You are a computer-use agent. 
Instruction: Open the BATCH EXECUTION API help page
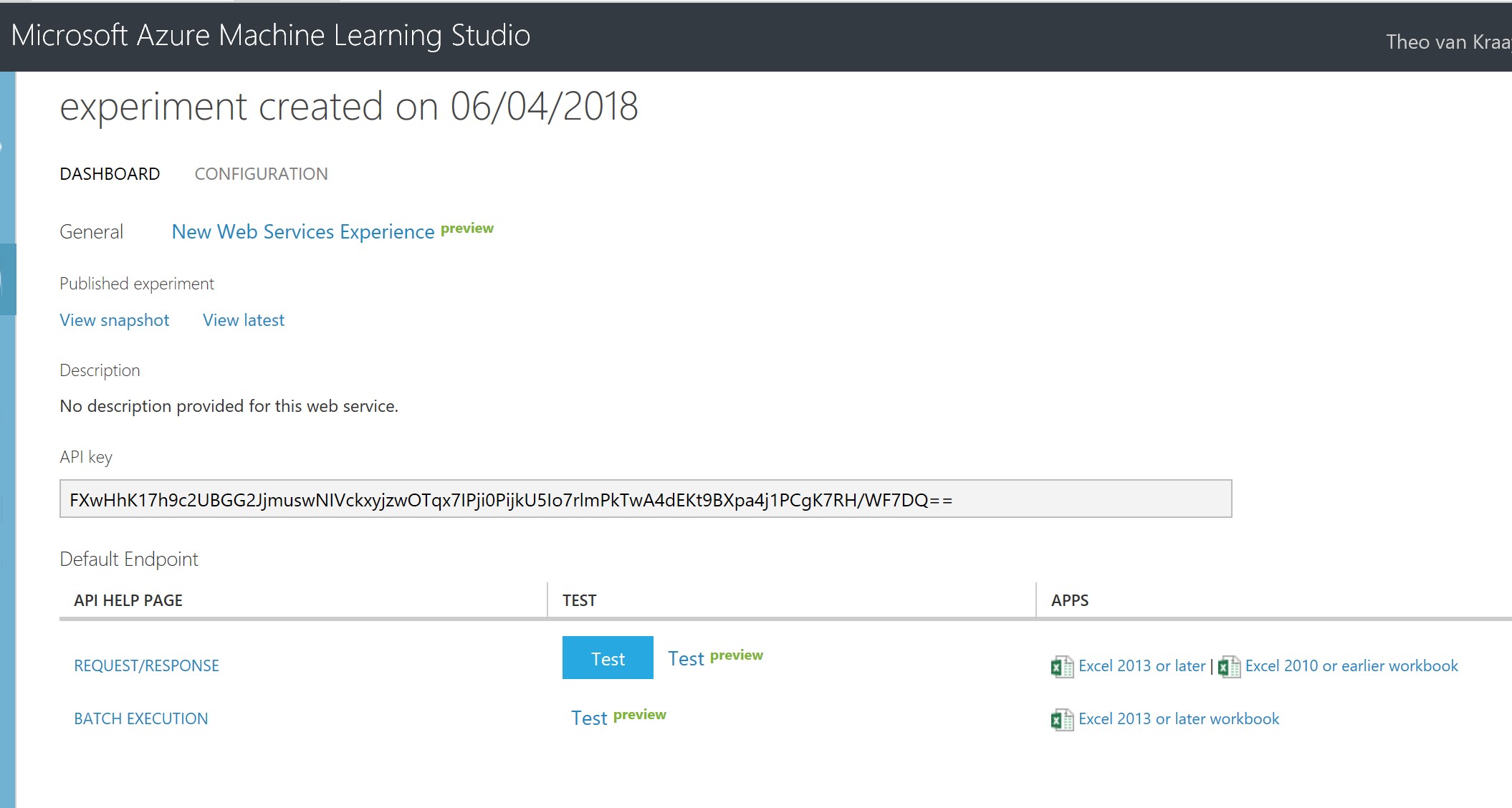tap(141, 718)
